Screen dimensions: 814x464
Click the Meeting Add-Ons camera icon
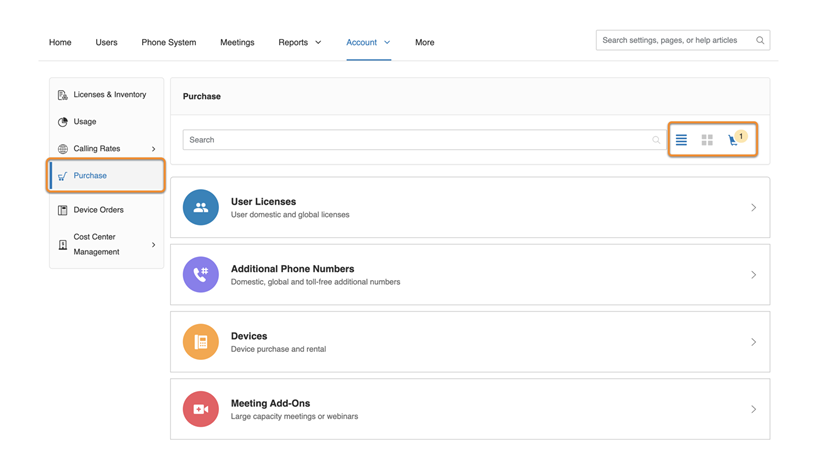pos(201,409)
